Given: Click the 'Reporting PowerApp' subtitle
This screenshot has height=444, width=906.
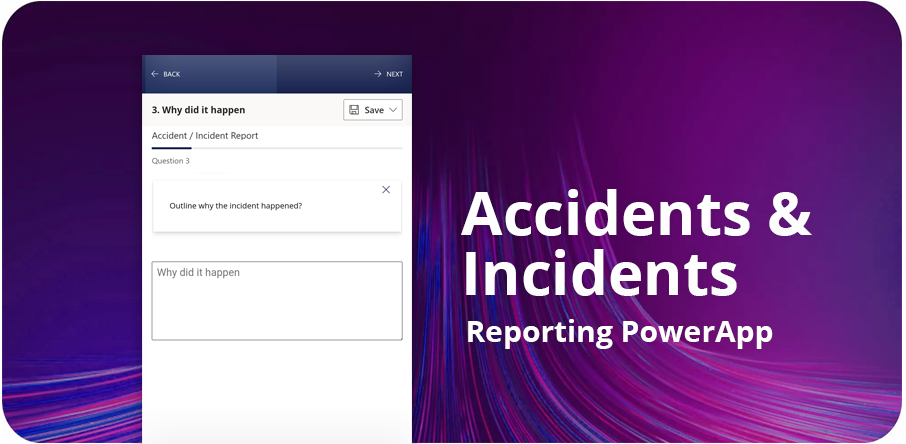Looking at the screenshot, I should (619, 333).
